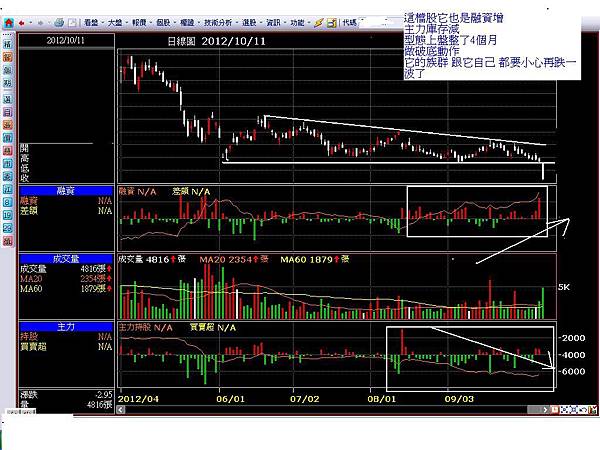Image resolution: width=600 pixels, height=450 pixels.
Task: Open the 看盤 menu
Action: click(x=91, y=23)
